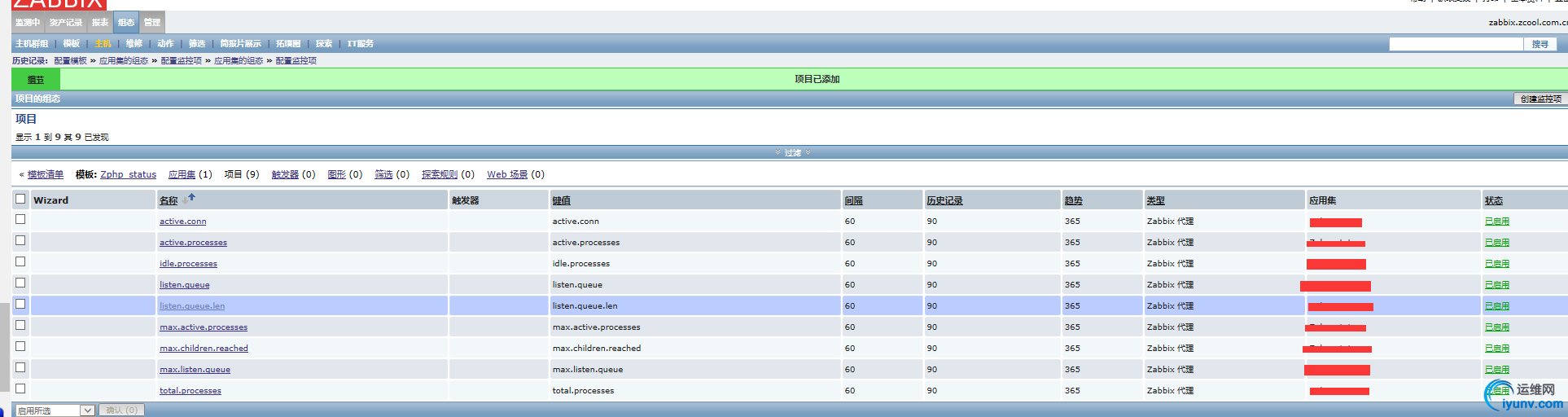Open the idle.processes item link
Screen dimensions: 1568x417
coord(188,263)
